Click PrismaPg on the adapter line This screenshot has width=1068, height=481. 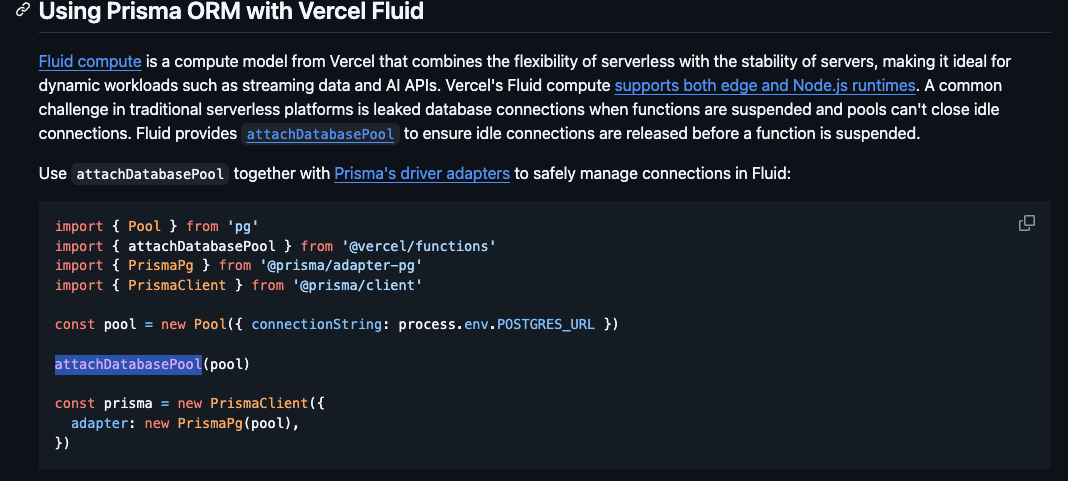pyautogui.click(x=209, y=423)
